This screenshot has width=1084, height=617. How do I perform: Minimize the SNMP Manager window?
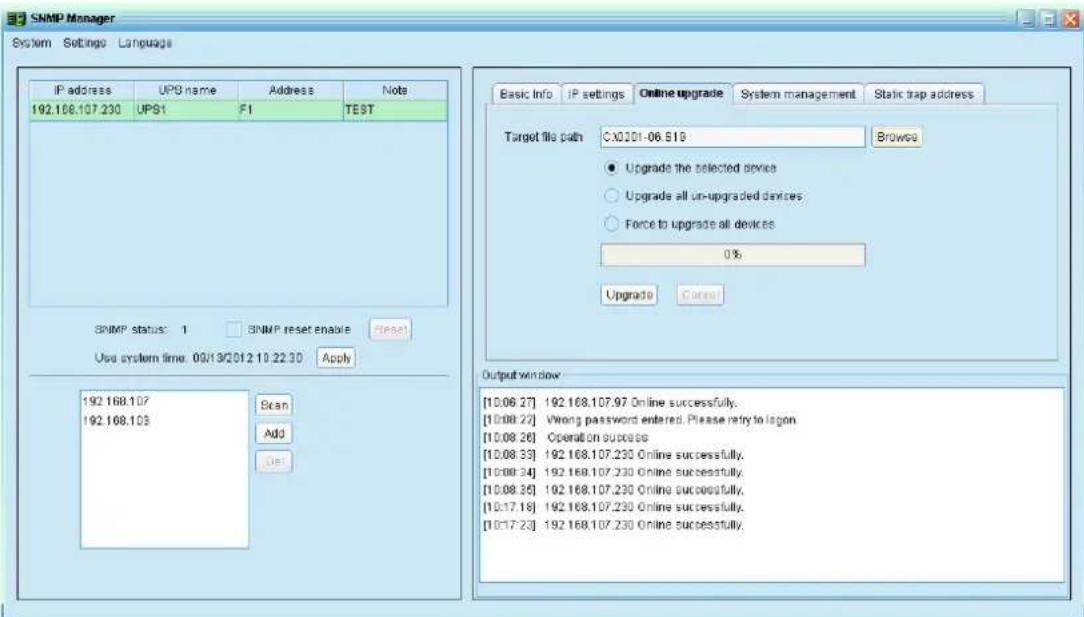click(x=1028, y=19)
